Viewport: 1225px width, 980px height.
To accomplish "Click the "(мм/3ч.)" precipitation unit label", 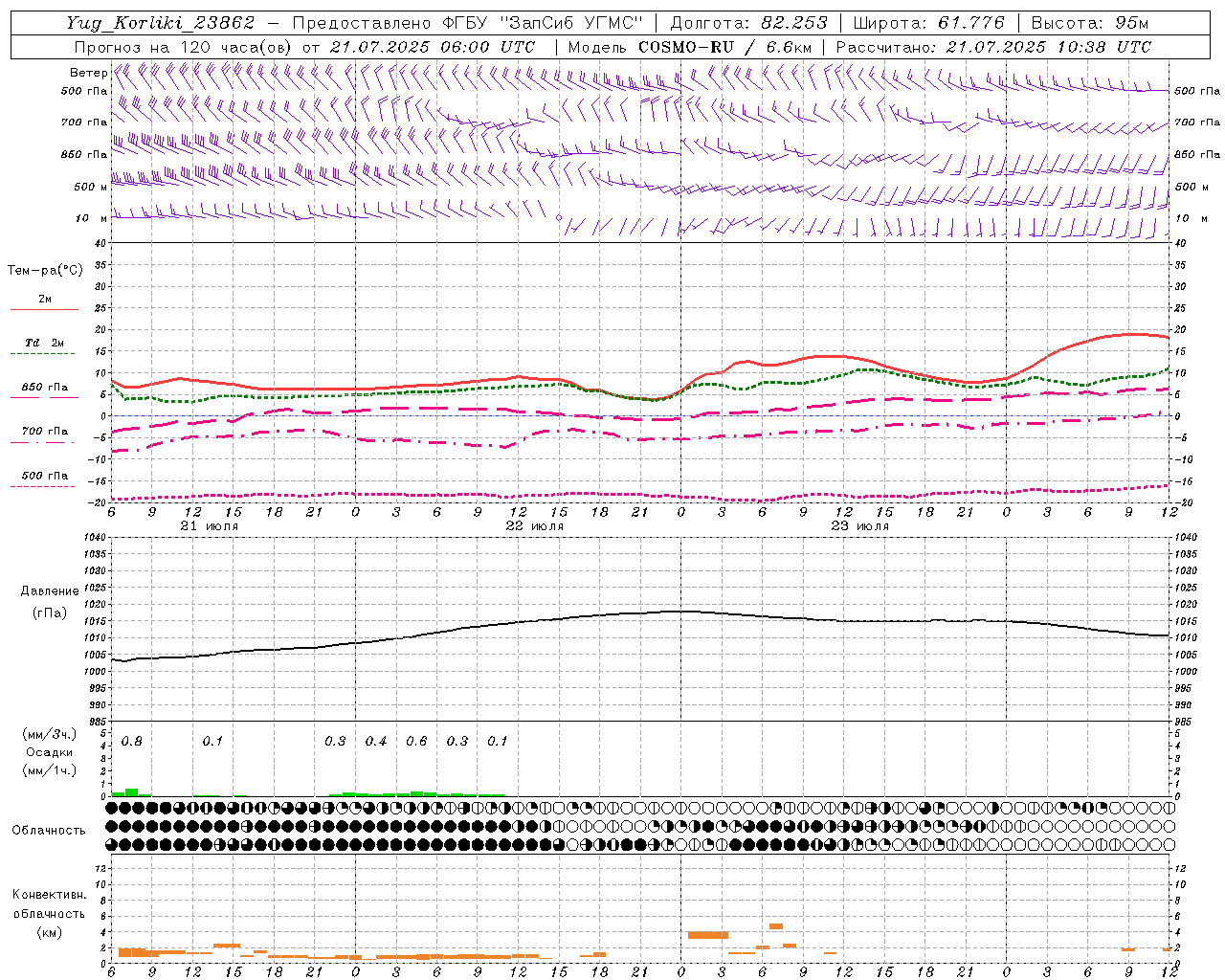I will [50, 734].
